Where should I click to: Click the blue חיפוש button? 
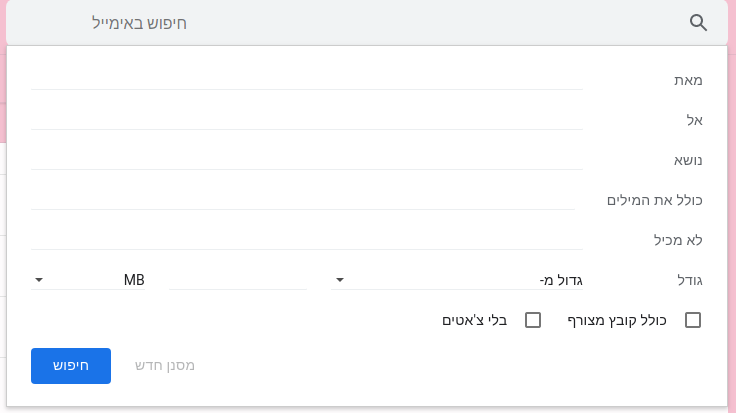click(71, 366)
